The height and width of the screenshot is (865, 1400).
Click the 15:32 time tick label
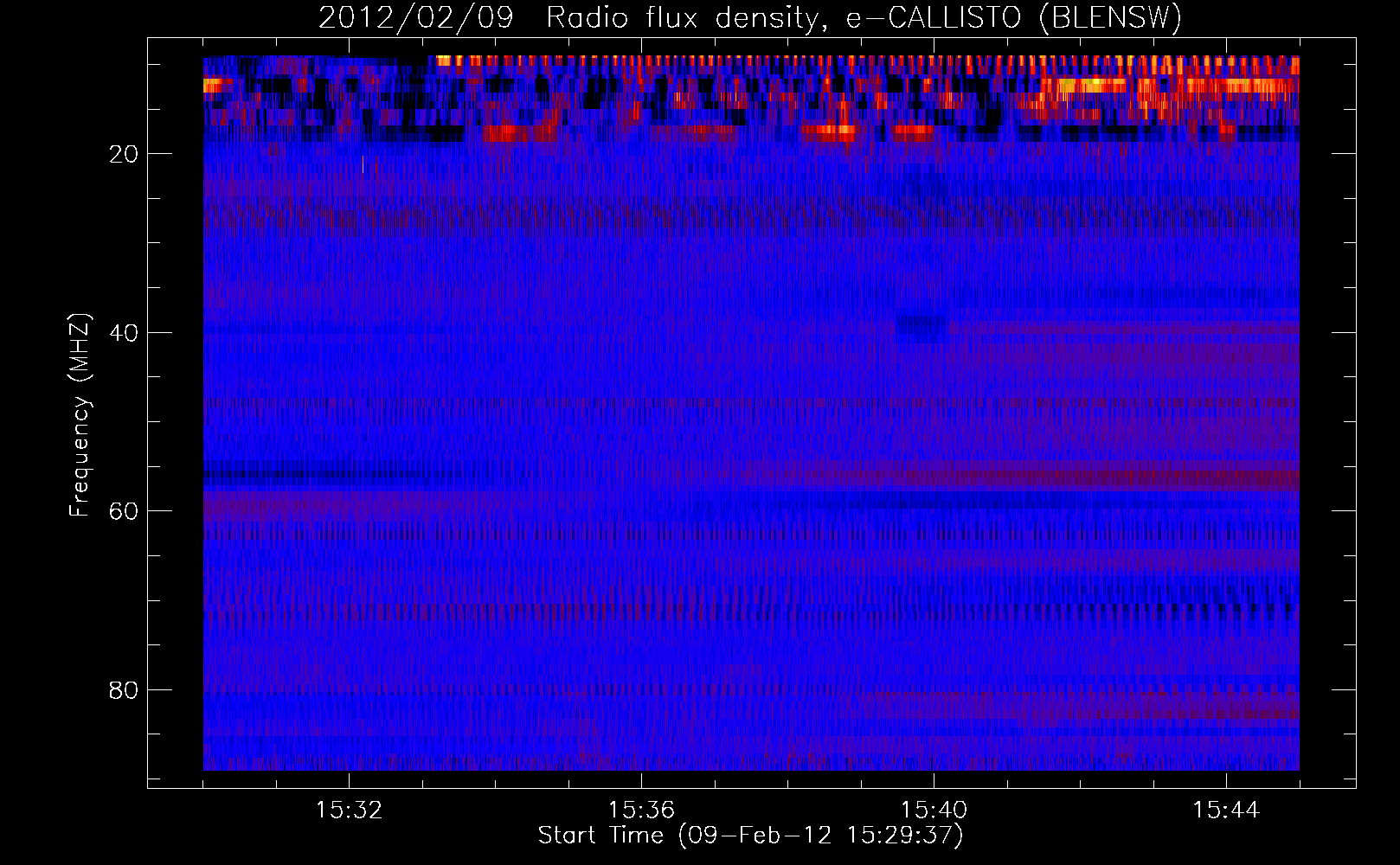coord(349,811)
